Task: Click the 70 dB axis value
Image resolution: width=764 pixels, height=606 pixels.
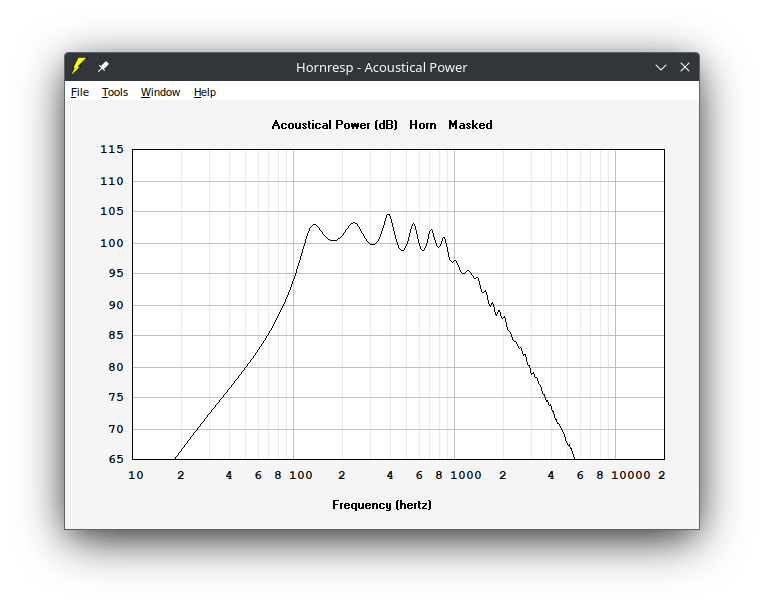Action: point(116,429)
